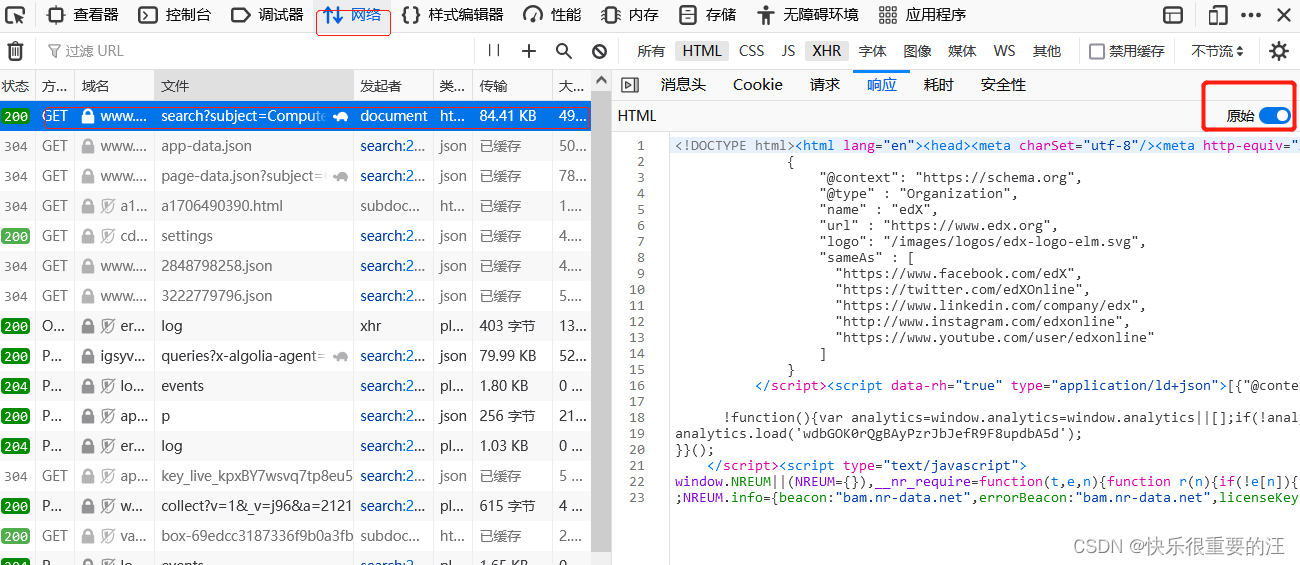Sort by the 发起者 column header
1300x565 pixels.
(393, 86)
